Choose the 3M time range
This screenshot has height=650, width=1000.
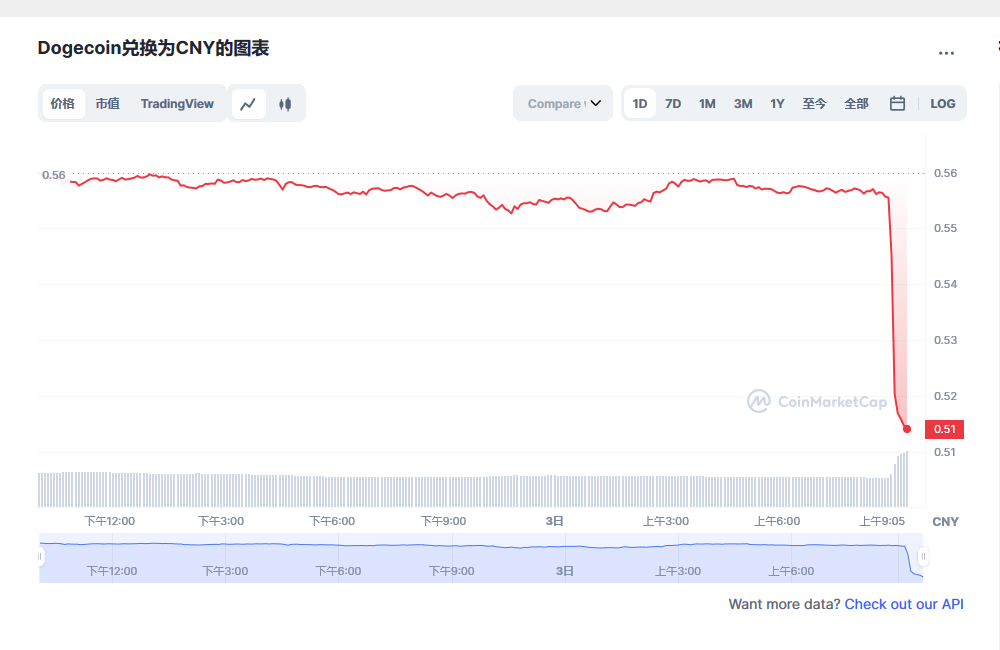coord(743,103)
